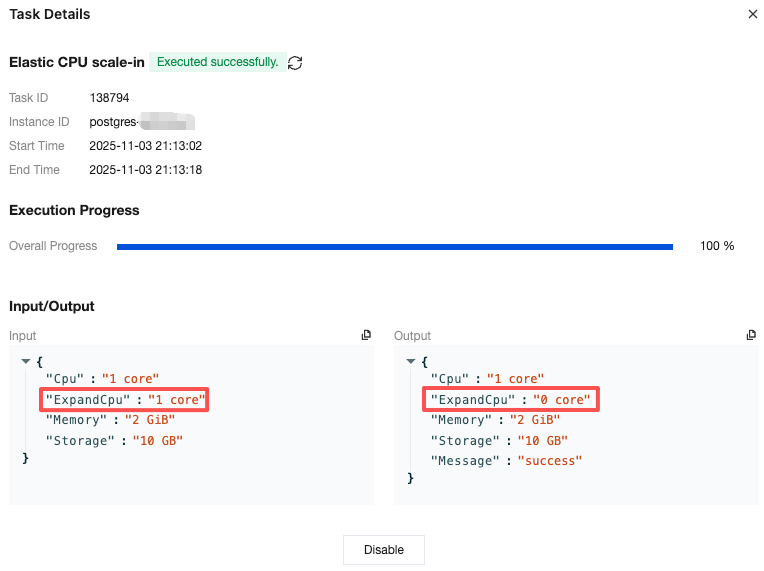The image size is (764, 571).
Task: Select the Task ID value 138794
Action: (x=109, y=98)
